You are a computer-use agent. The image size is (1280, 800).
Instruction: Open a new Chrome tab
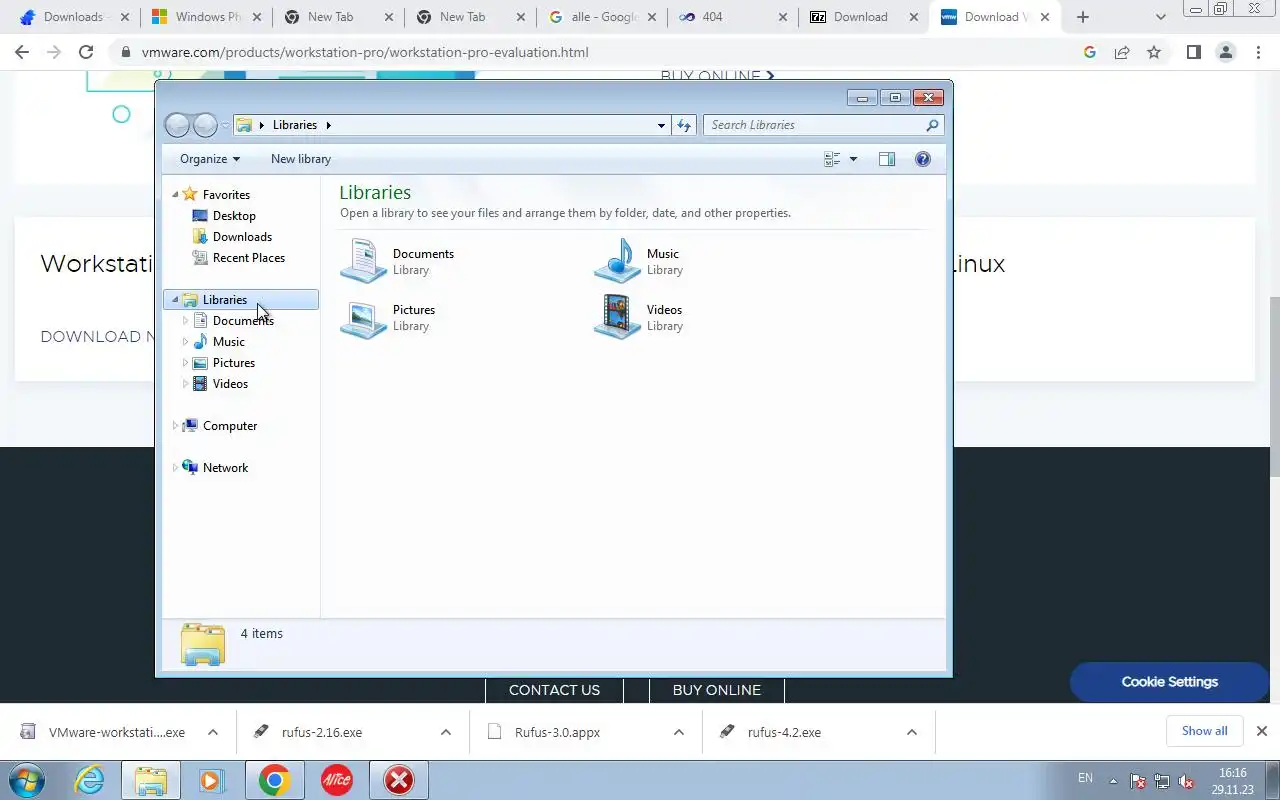[x=1082, y=17]
